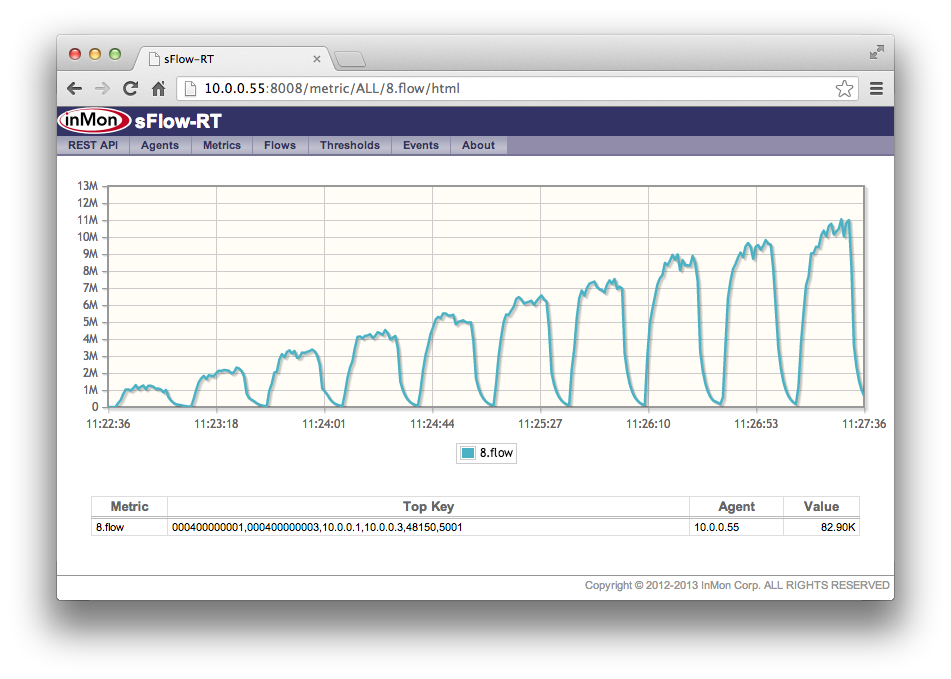This screenshot has width=951, height=679.
Task: Toggle the 8.flow series in the legend
Action: click(x=485, y=452)
